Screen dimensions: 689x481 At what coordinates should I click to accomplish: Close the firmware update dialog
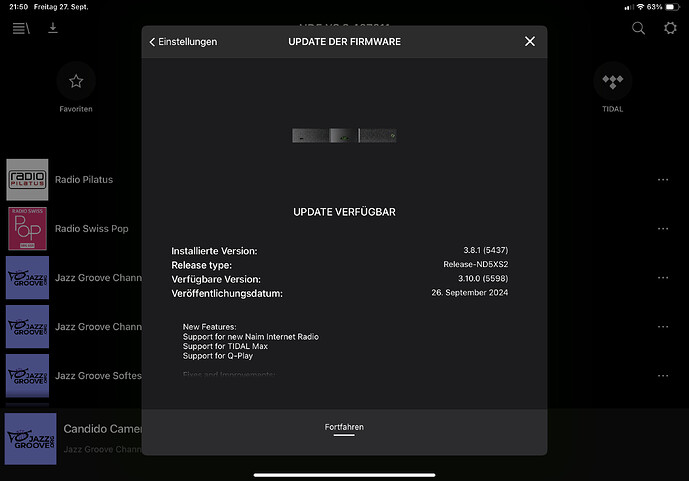pos(530,41)
